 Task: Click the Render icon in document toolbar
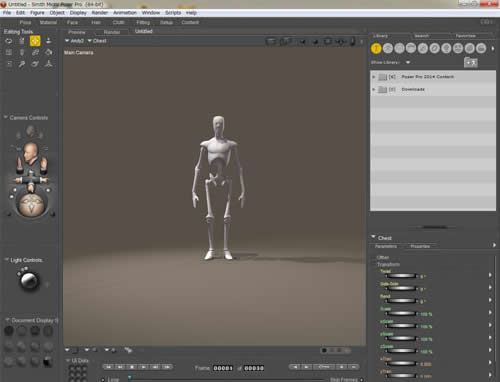click(272, 41)
